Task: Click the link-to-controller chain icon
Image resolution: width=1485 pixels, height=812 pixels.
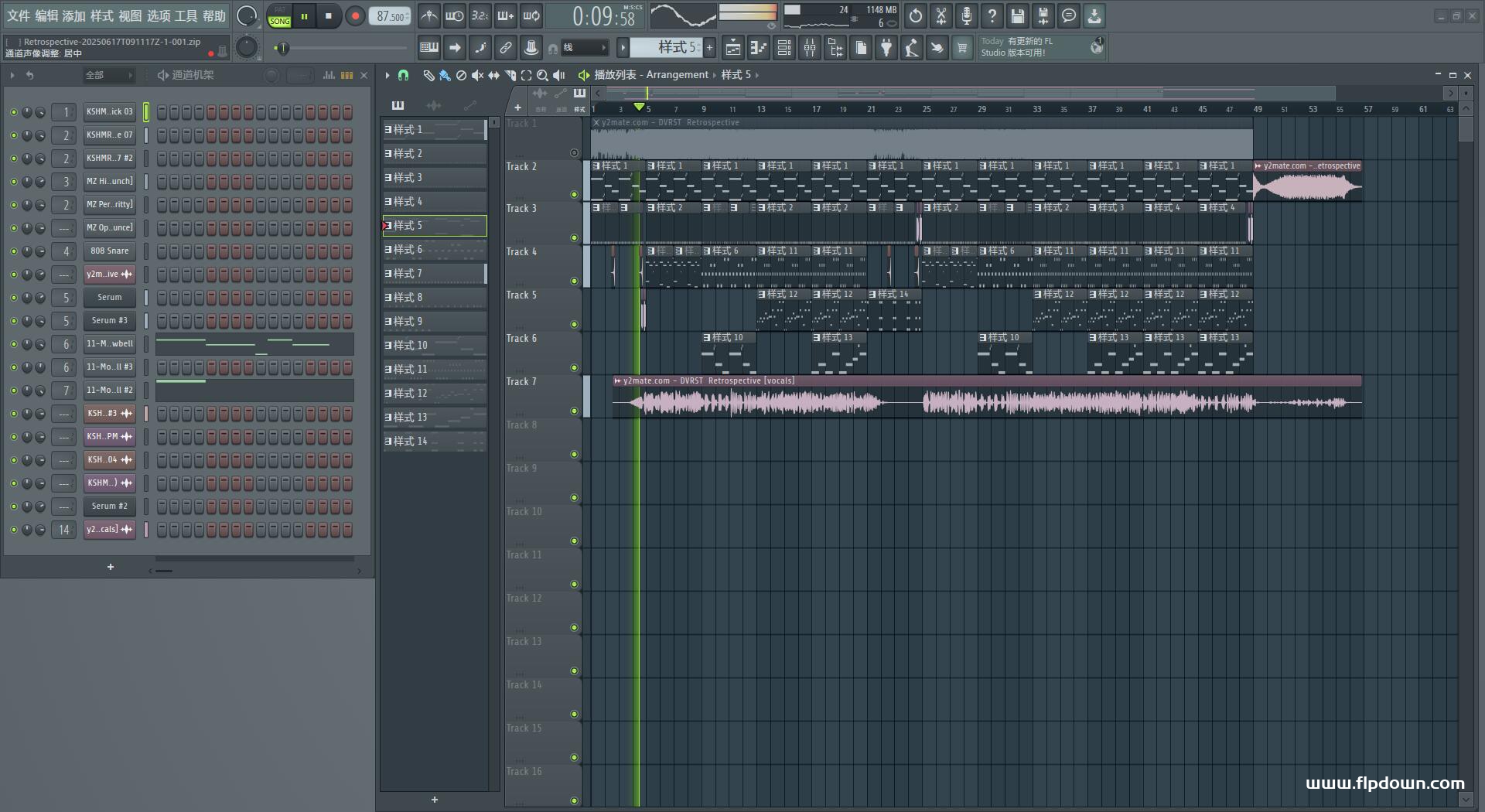Action: 506,48
